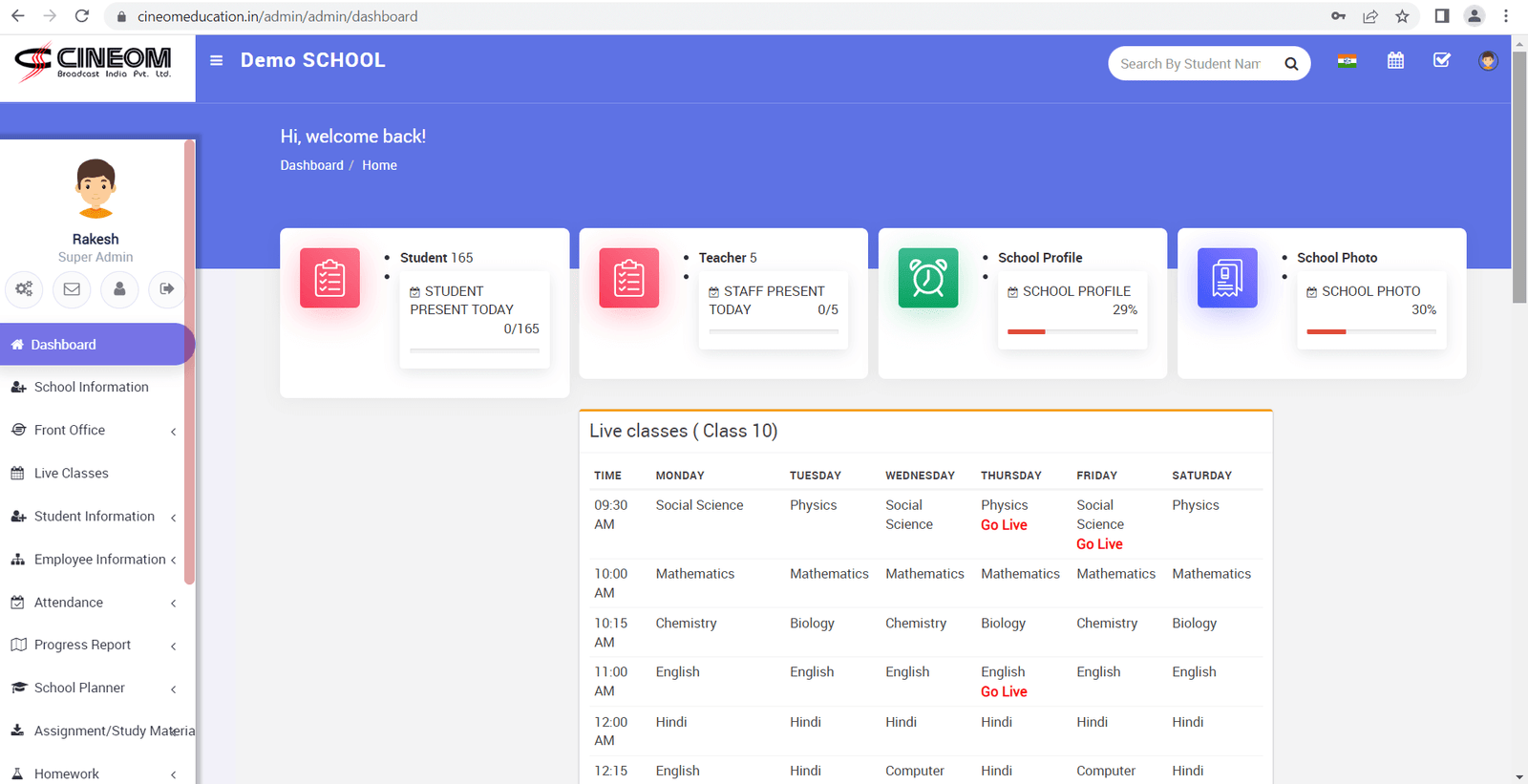This screenshot has width=1528, height=784.
Task: Click the green alarm clock School Profile icon
Action: click(927, 278)
